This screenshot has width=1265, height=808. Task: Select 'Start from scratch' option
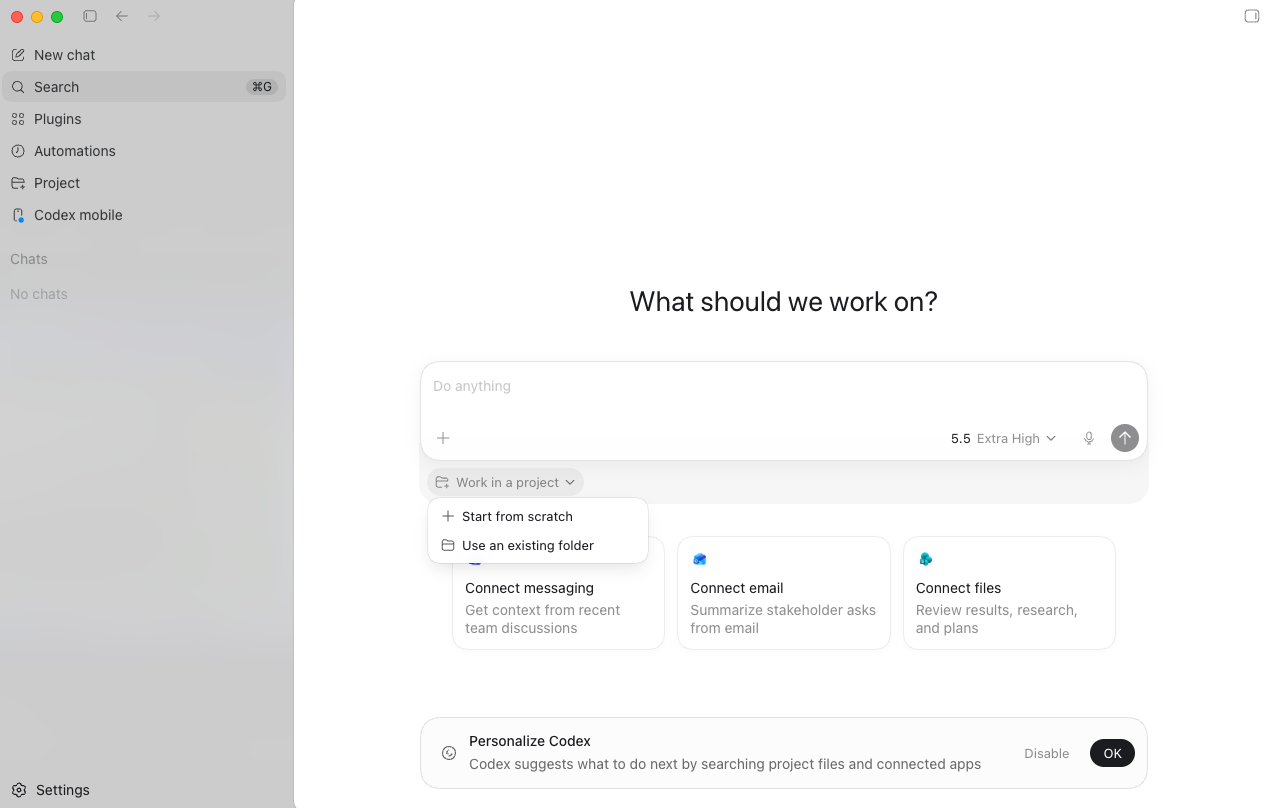[x=538, y=516]
